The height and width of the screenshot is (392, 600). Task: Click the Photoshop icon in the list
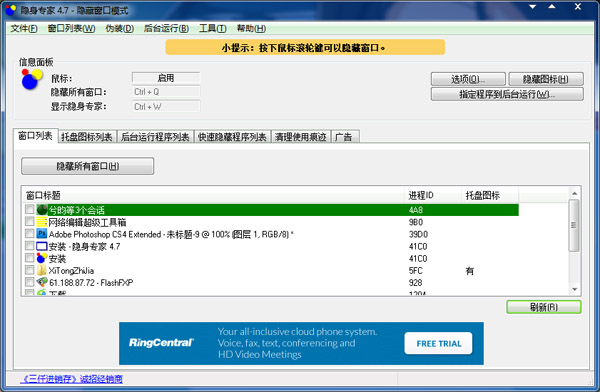(42, 234)
